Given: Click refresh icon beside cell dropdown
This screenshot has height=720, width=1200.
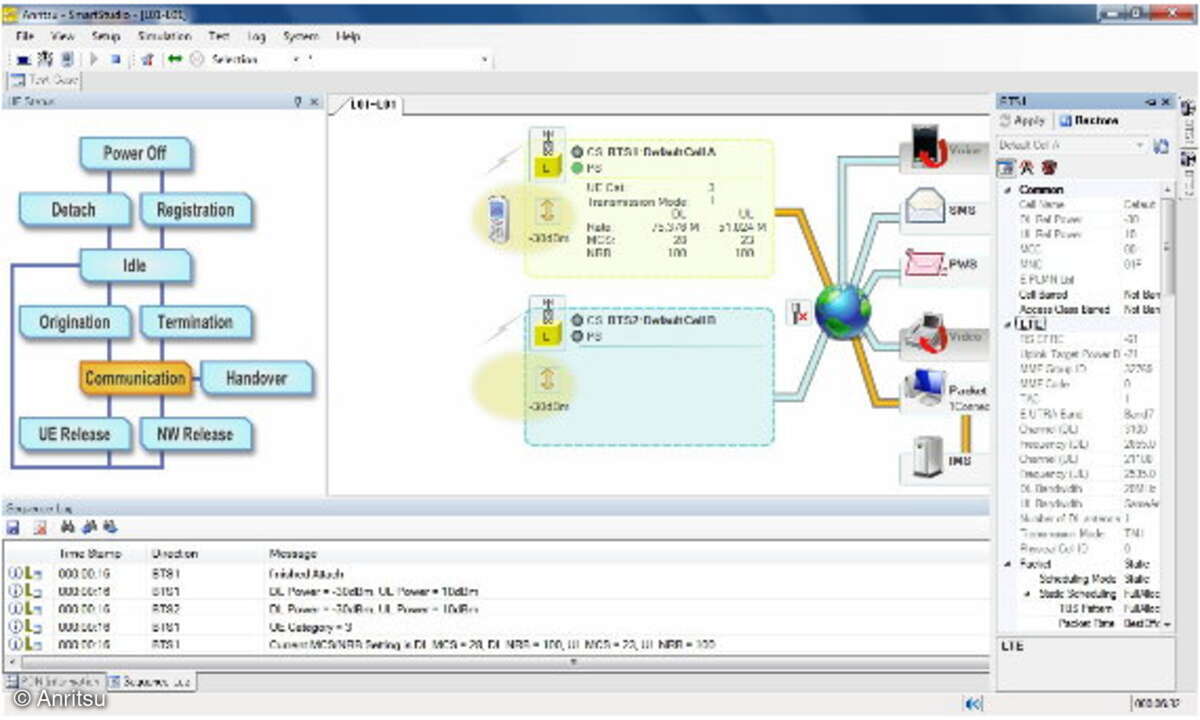Looking at the screenshot, I should click(x=1161, y=146).
